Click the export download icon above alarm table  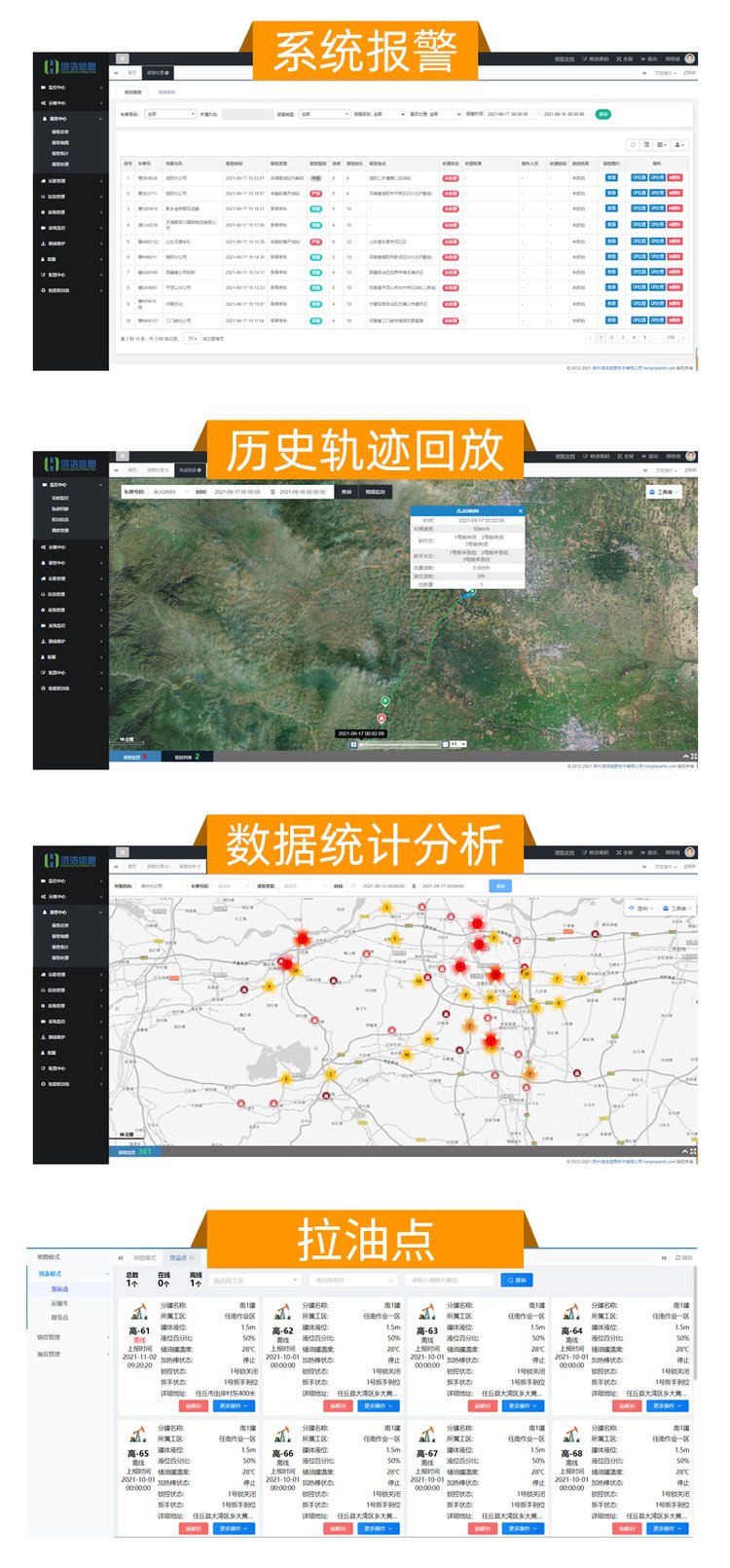[x=678, y=144]
